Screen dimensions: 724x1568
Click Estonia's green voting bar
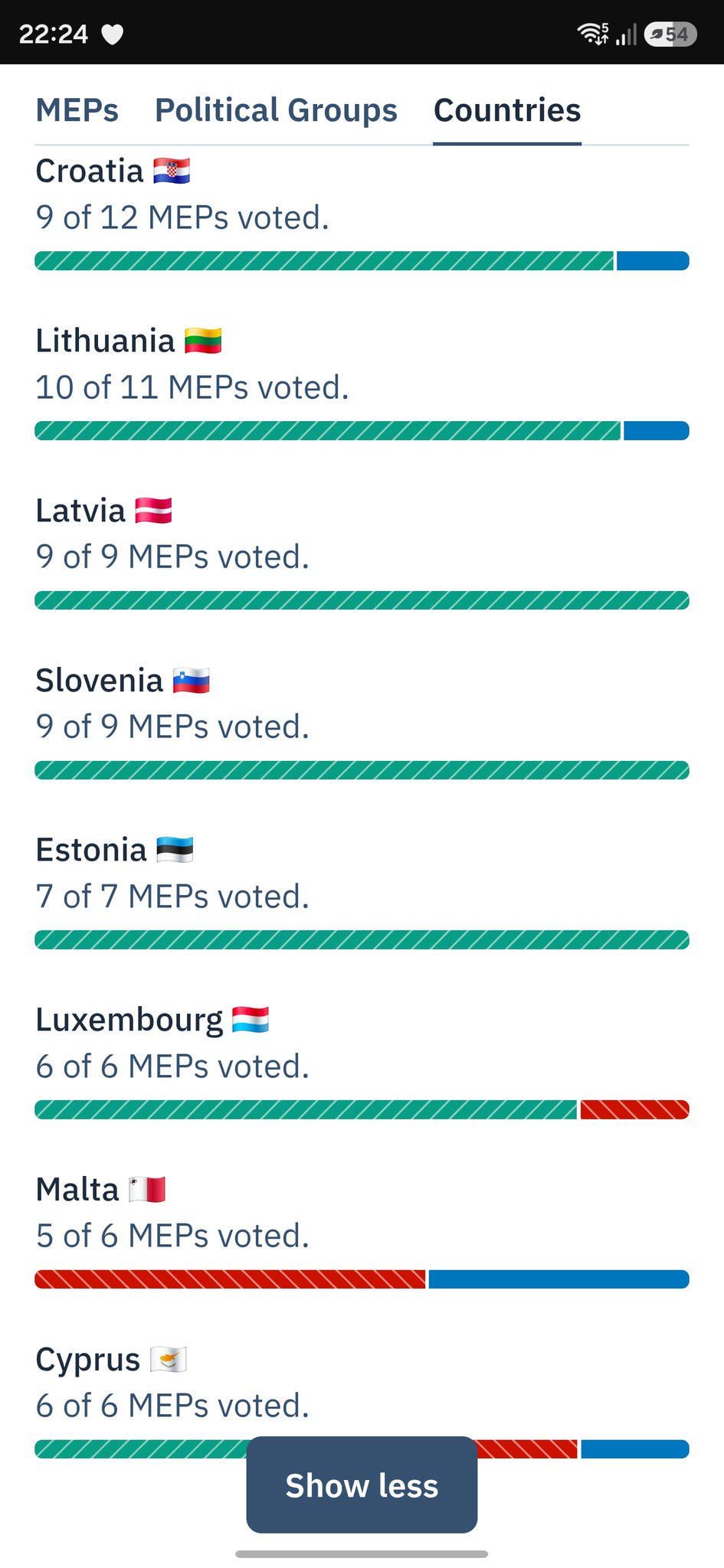point(362,939)
